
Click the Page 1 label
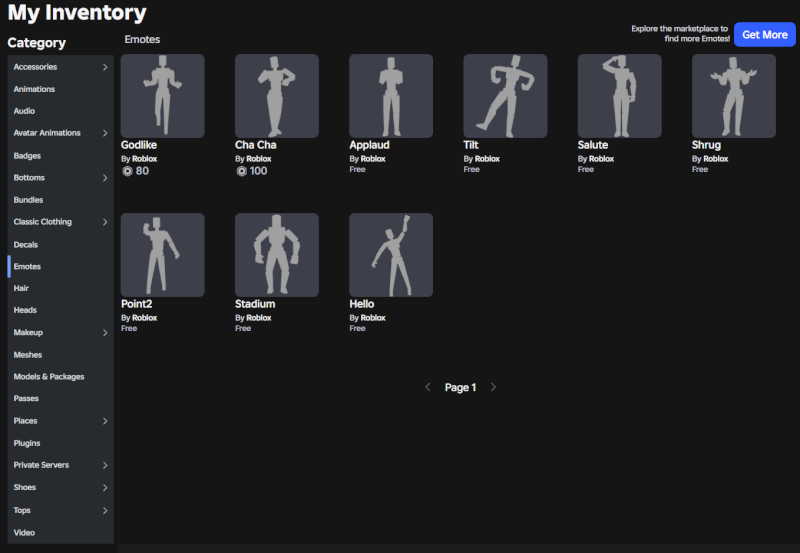[460, 388]
